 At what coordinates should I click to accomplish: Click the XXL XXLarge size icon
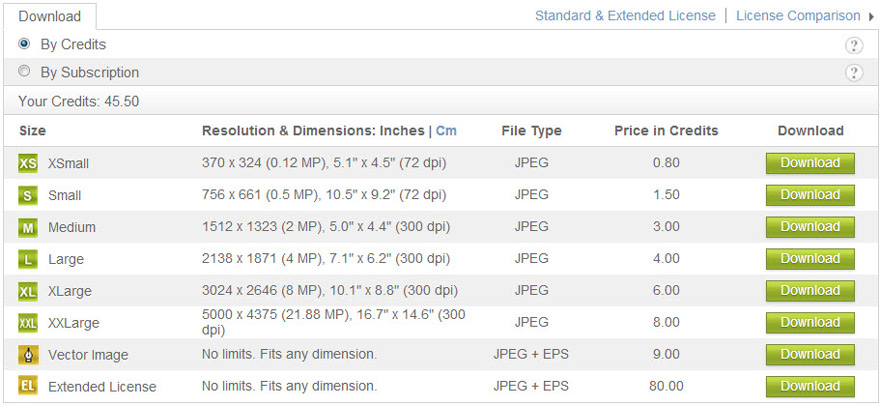pos(28,323)
